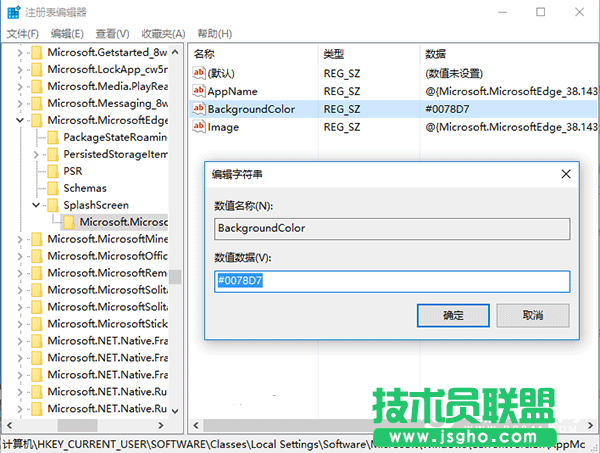Click the Microsoft.LockApp_cw5r folder icon
The height and width of the screenshot is (453, 600).
37,70
